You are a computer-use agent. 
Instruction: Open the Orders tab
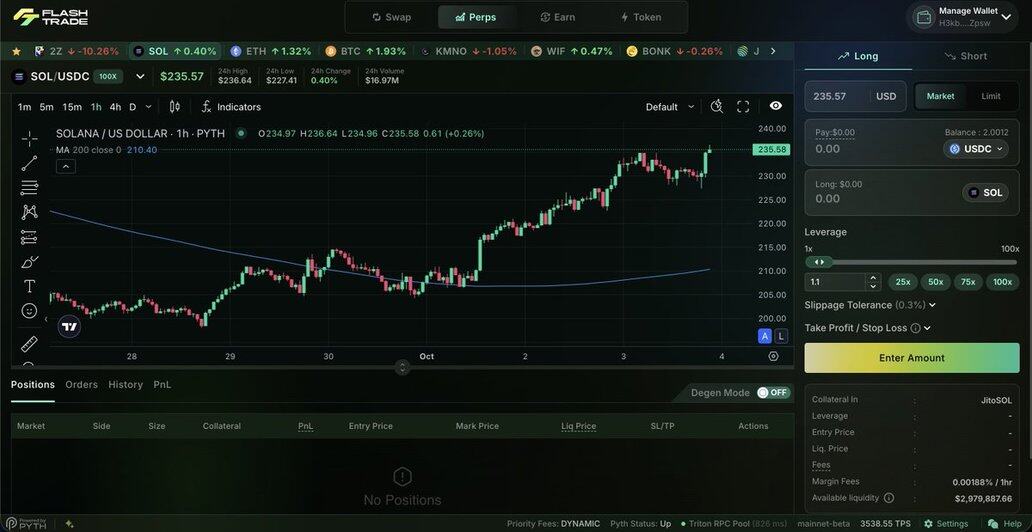click(81, 385)
